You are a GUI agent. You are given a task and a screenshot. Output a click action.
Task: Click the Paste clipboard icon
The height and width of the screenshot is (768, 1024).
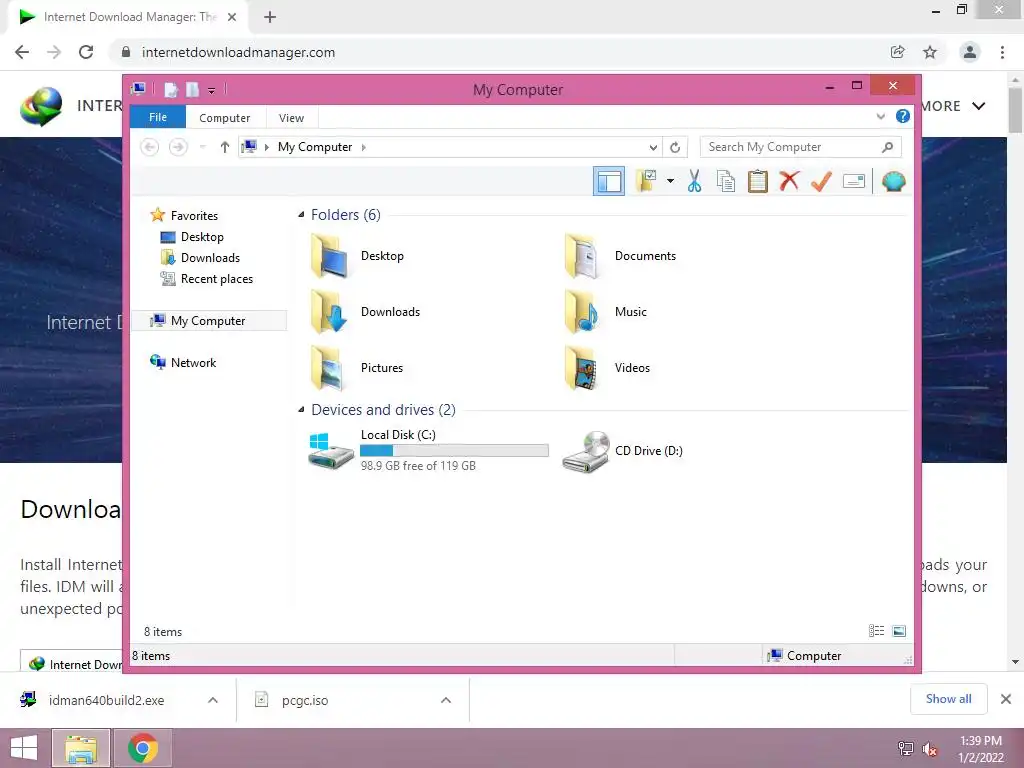[758, 181]
